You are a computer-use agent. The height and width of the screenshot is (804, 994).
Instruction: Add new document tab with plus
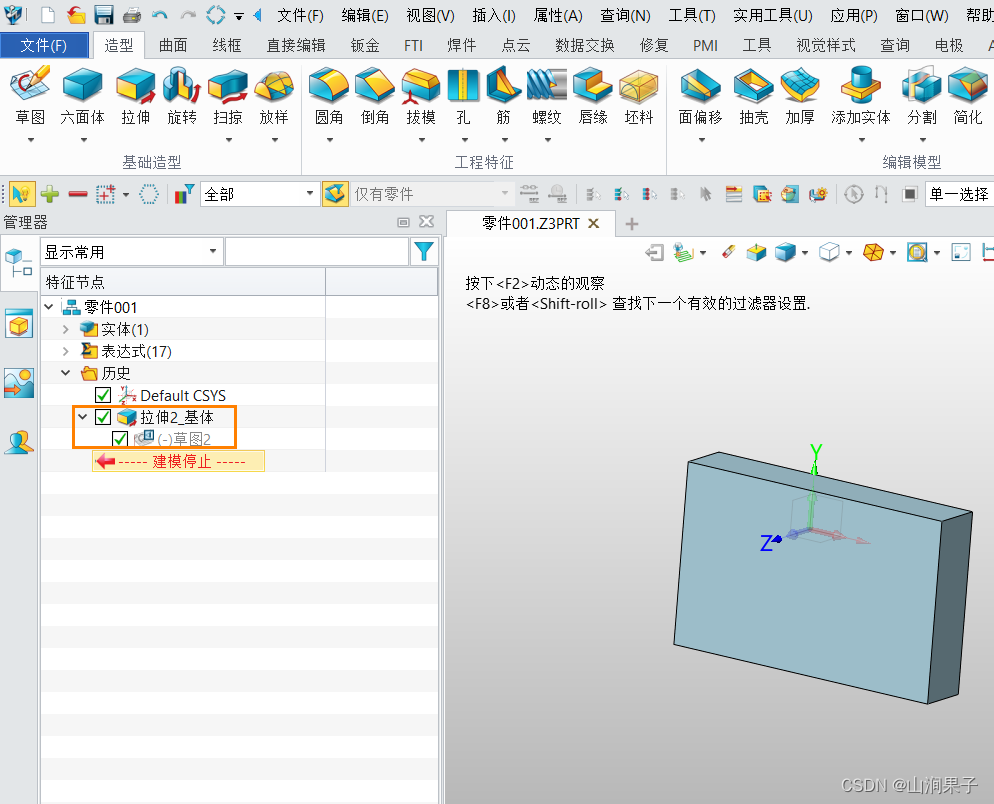[x=631, y=223]
